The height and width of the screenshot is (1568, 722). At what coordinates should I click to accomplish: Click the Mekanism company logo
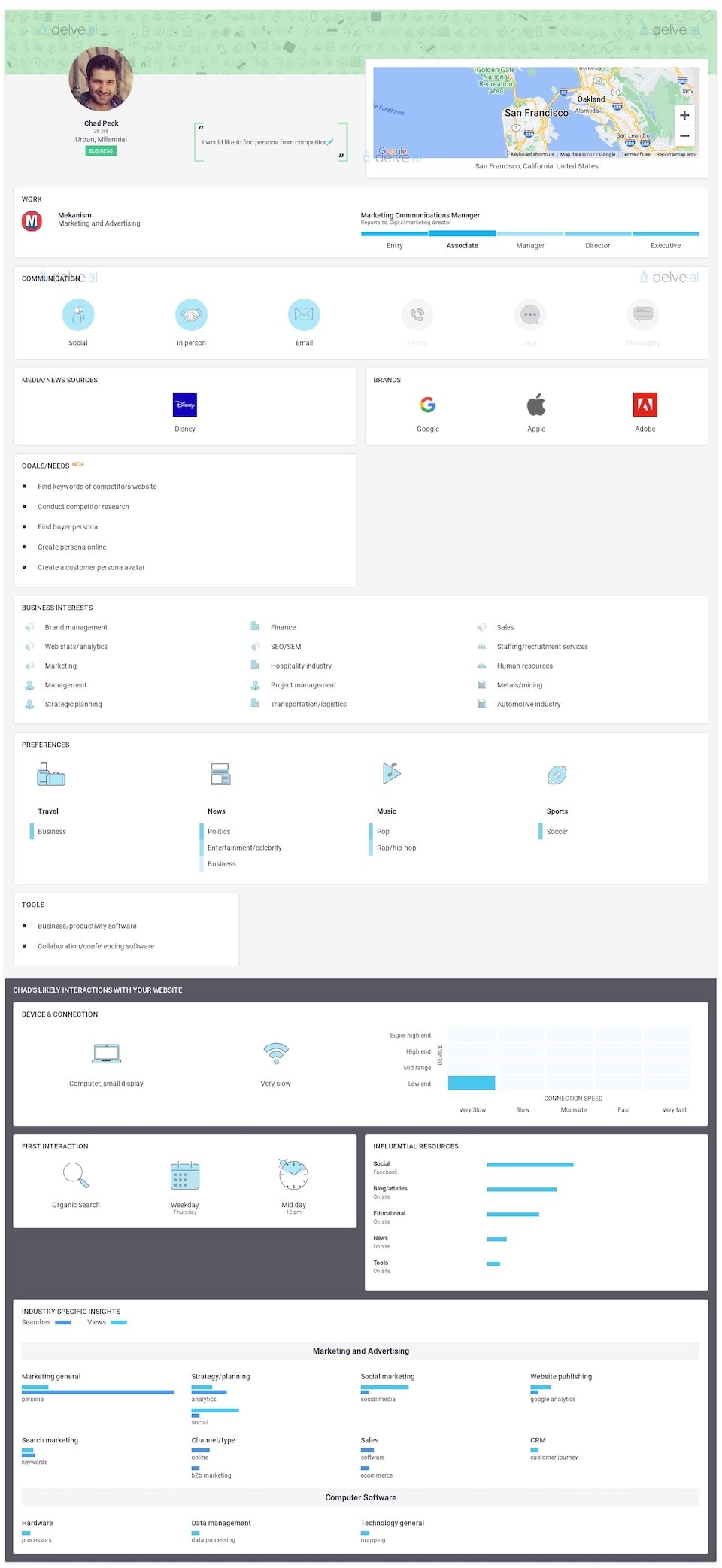tap(32, 221)
